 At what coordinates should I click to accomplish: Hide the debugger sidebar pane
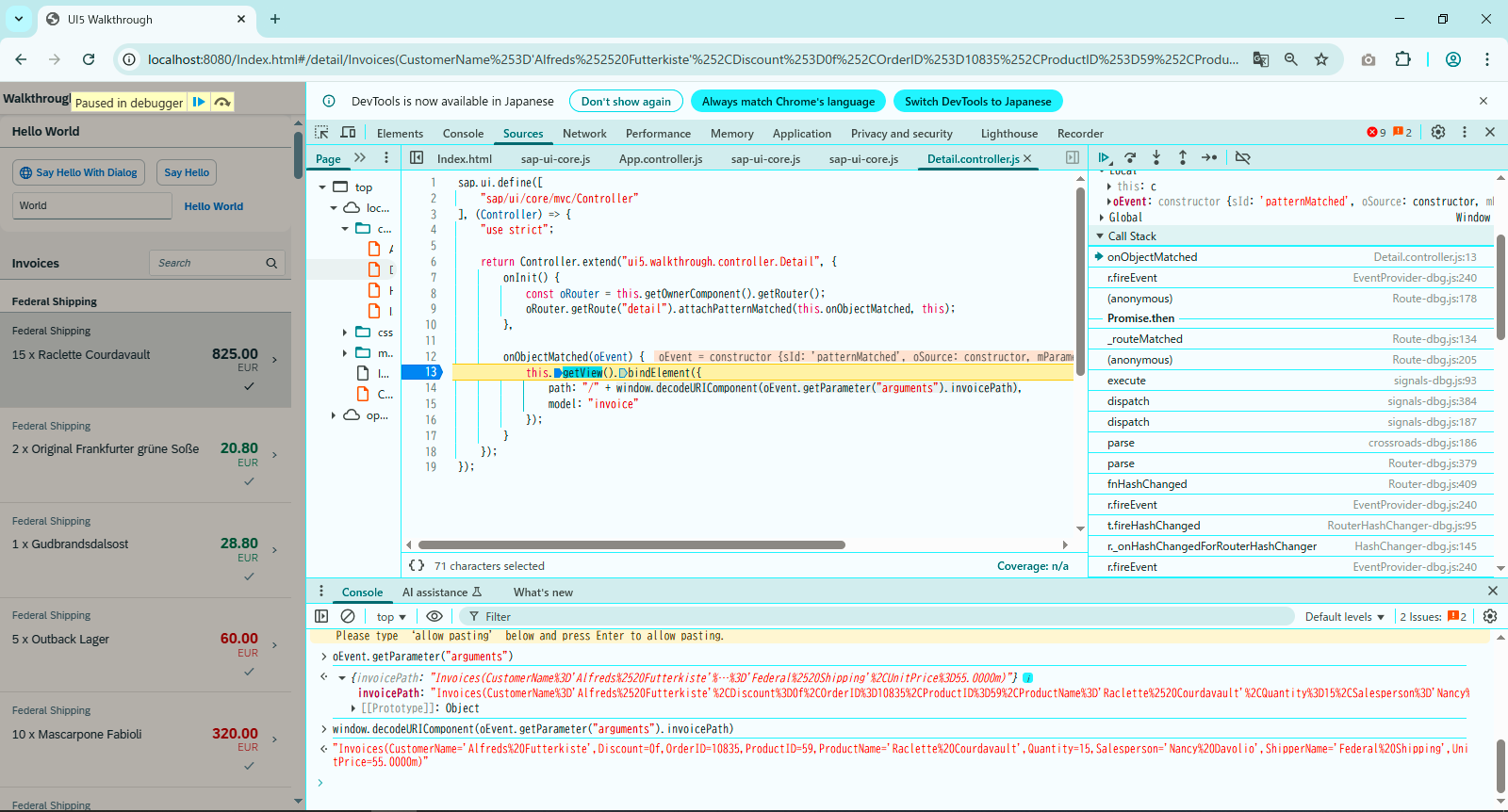1073,158
